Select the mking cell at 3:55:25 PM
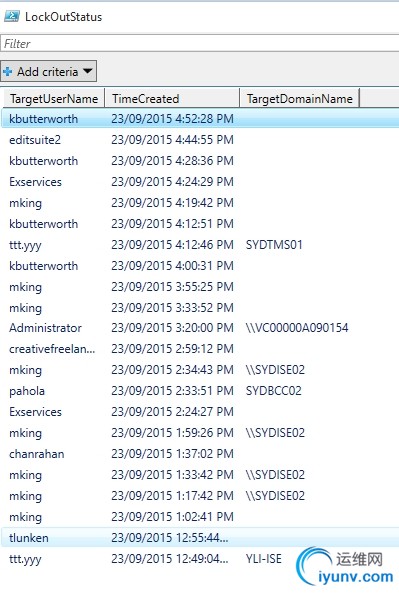Image resolution: width=399 pixels, height=593 pixels. (x=25, y=287)
